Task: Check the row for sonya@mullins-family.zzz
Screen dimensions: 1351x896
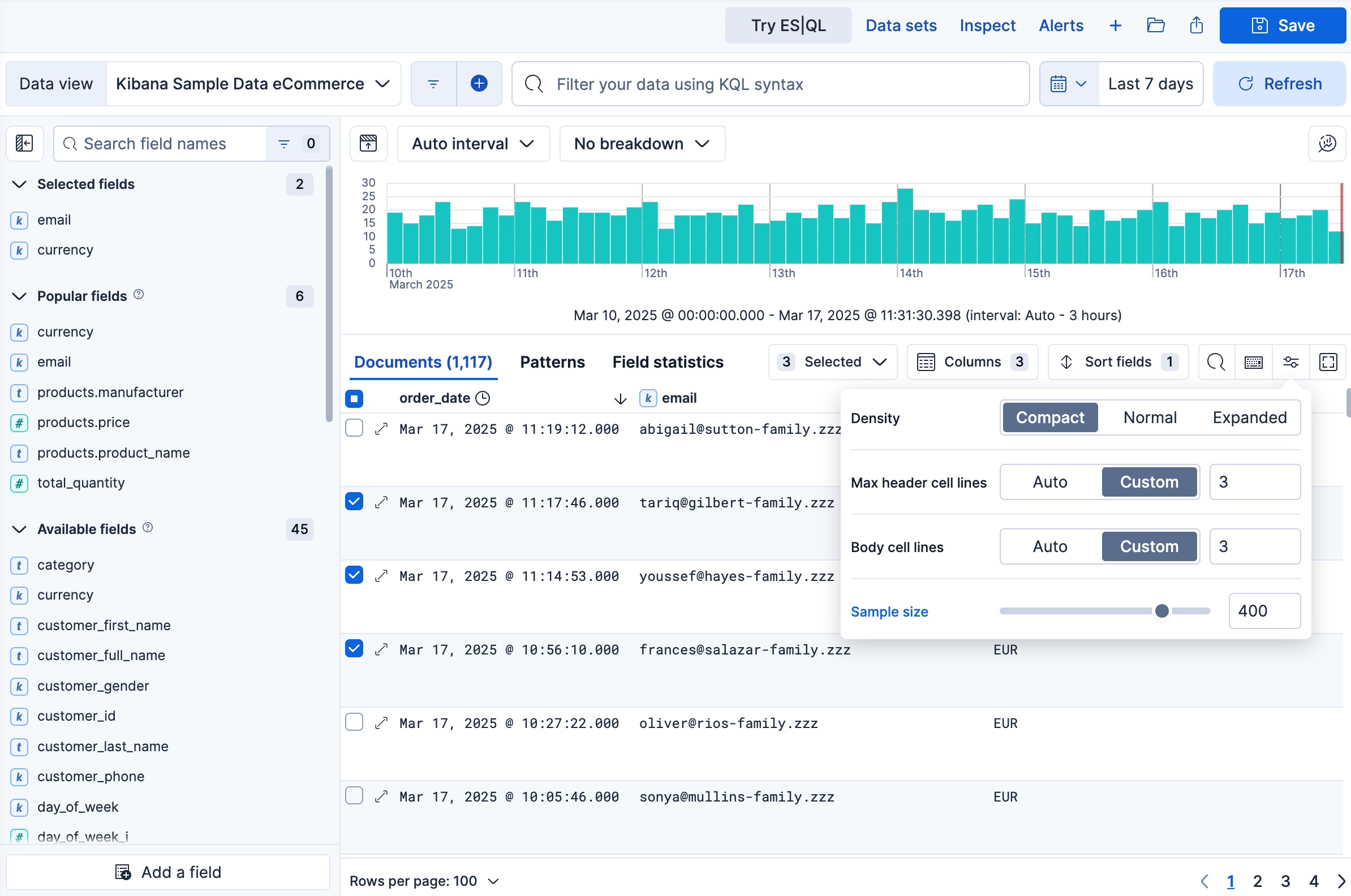Action: point(354,796)
